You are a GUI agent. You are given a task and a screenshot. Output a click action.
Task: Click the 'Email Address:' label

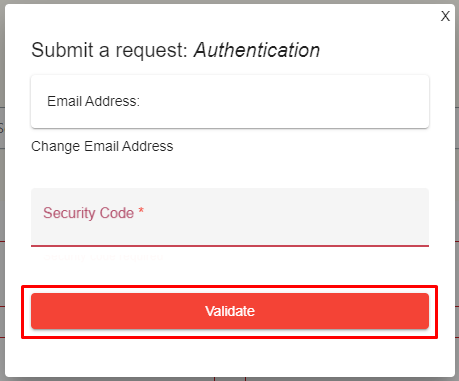pos(93,101)
